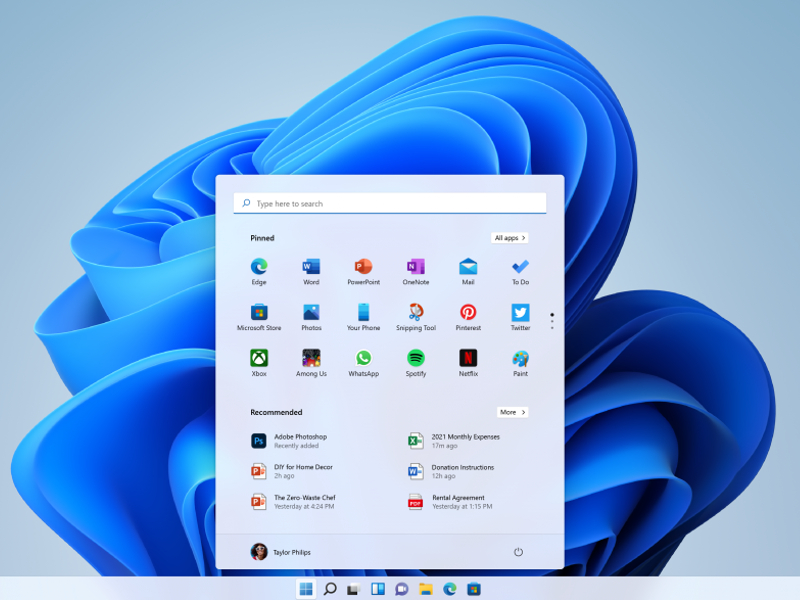Open the Mail app
The height and width of the screenshot is (600, 800).
point(468,271)
